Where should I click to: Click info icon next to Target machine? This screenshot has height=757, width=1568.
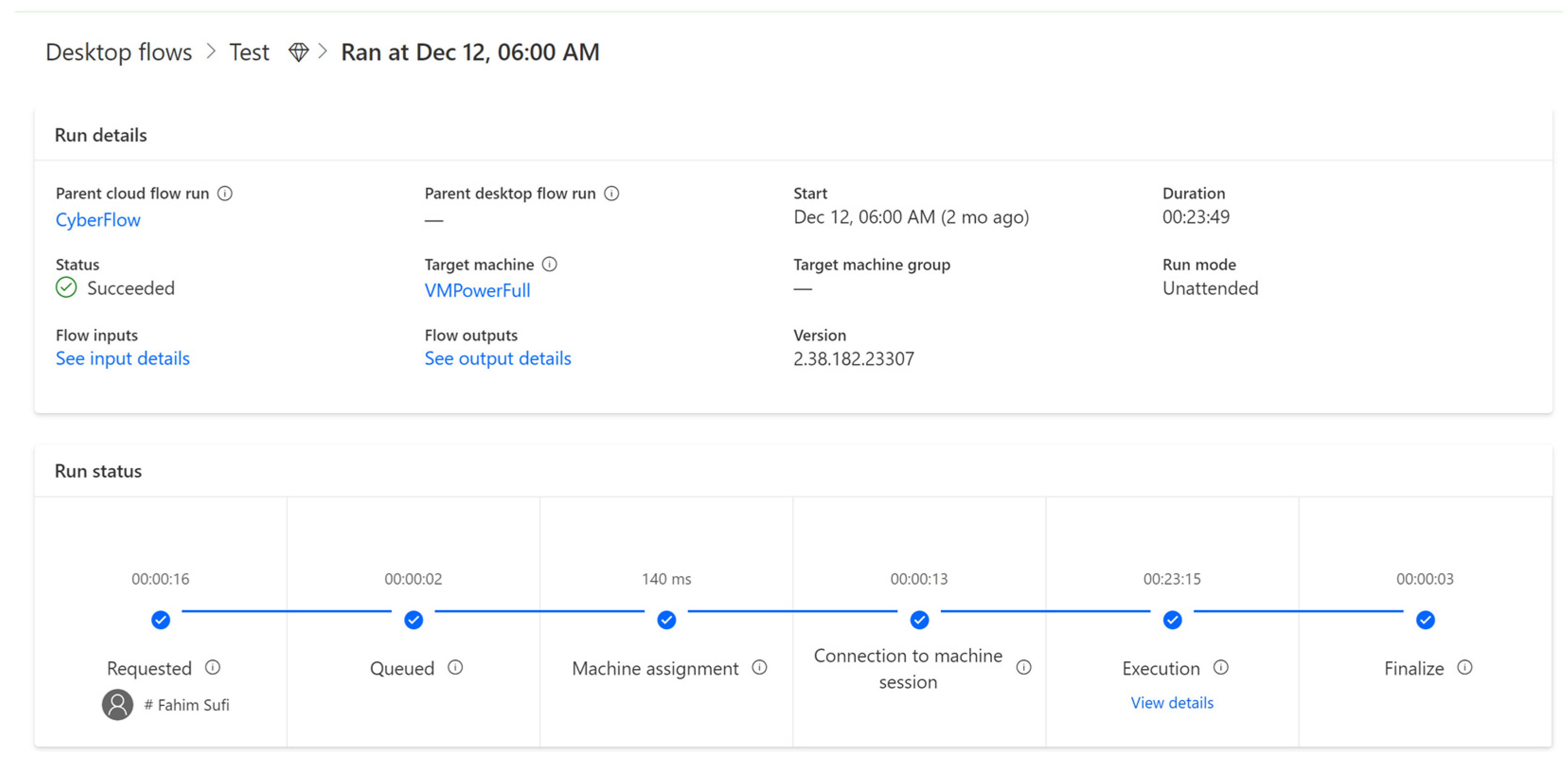pyautogui.click(x=549, y=264)
